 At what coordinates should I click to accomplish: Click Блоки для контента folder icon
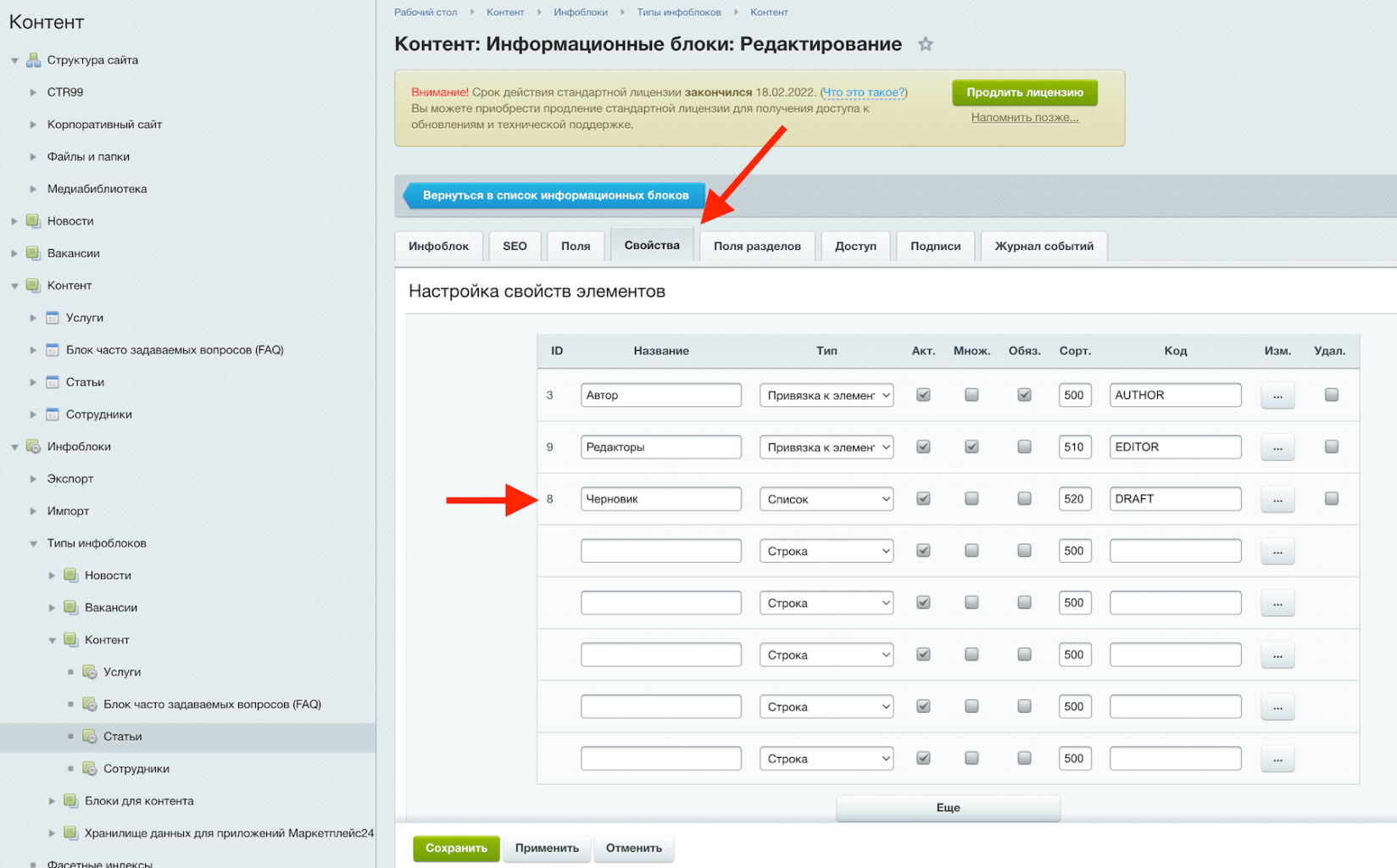(x=71, y=801)
